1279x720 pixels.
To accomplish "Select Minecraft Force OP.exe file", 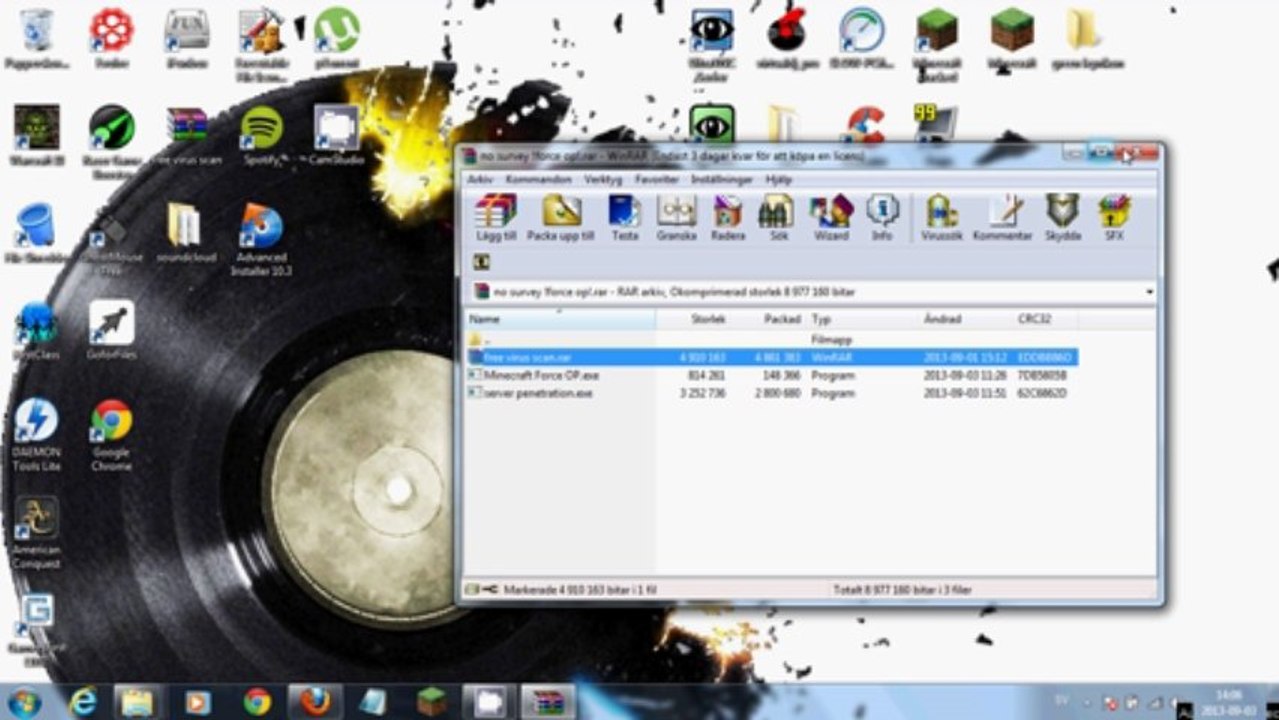I will 772,375.
